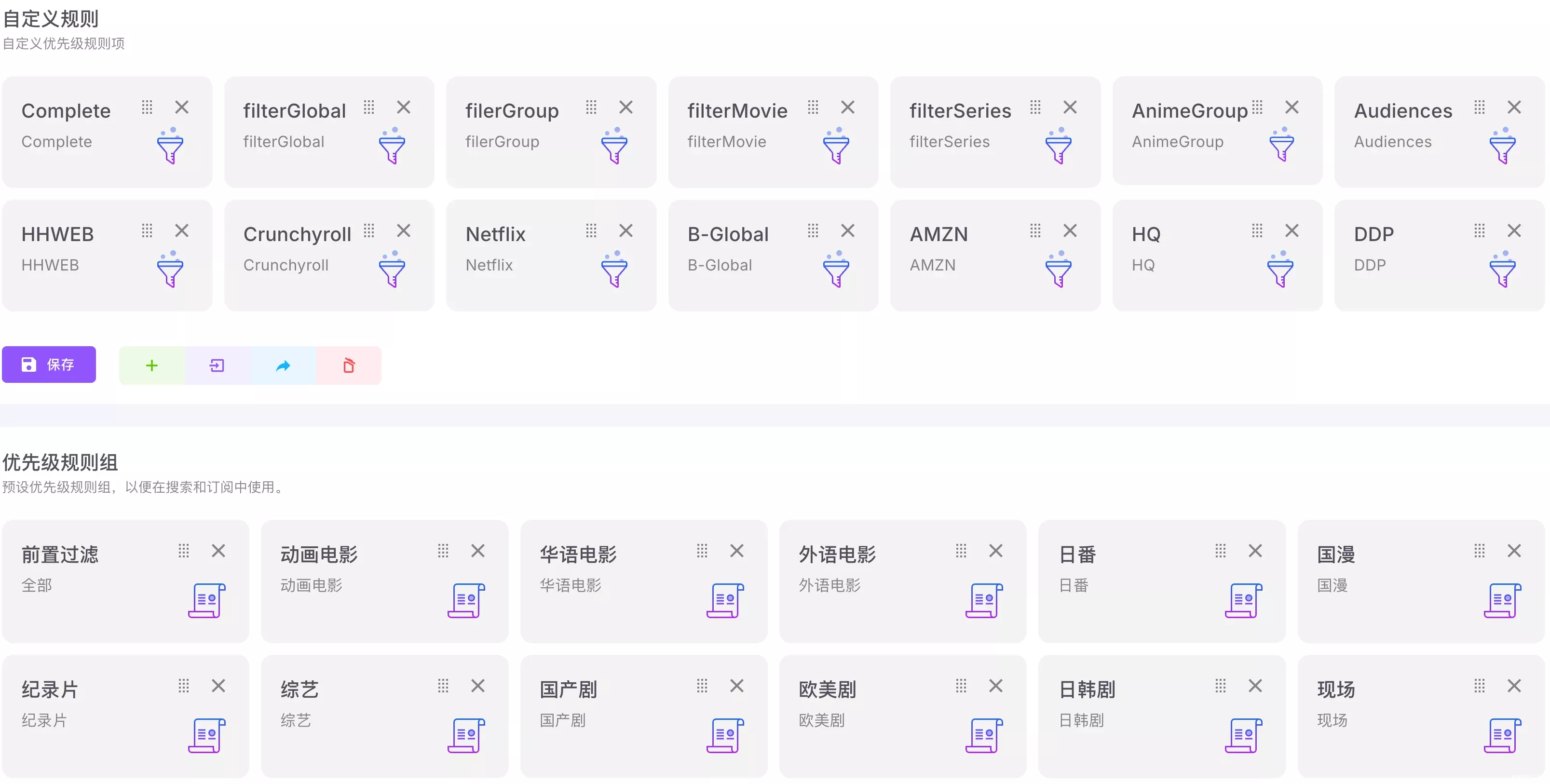This screenshot has width=1550, height=784.
Task: Click the blue share arrow icon
Action: click(x=283, y=365)
